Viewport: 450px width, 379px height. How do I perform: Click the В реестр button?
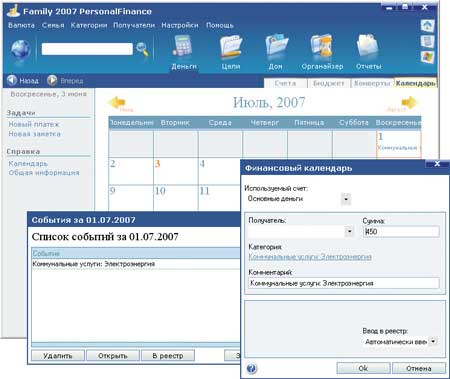(168, 356)
